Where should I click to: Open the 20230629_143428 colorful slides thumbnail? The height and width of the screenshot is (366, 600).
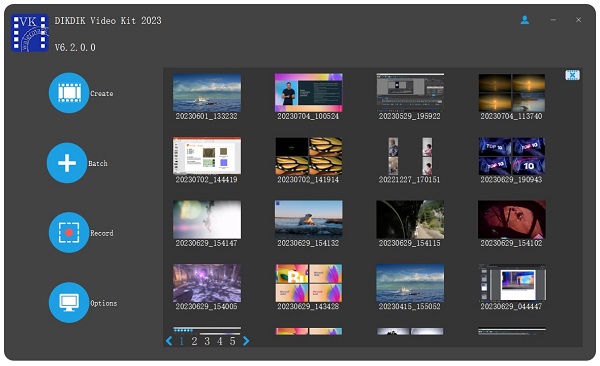(308, 283)
